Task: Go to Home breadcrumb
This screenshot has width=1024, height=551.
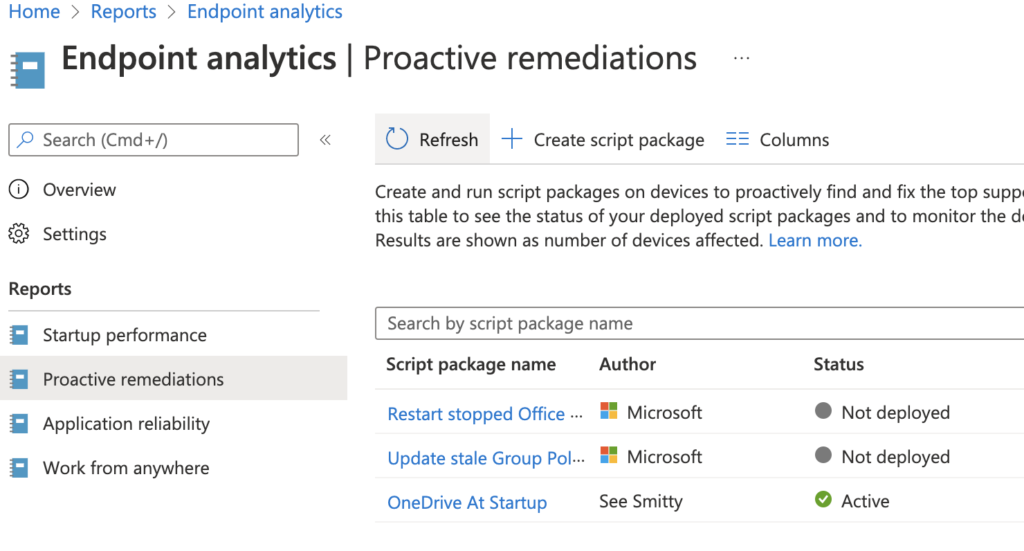Action: click(34, 11)
